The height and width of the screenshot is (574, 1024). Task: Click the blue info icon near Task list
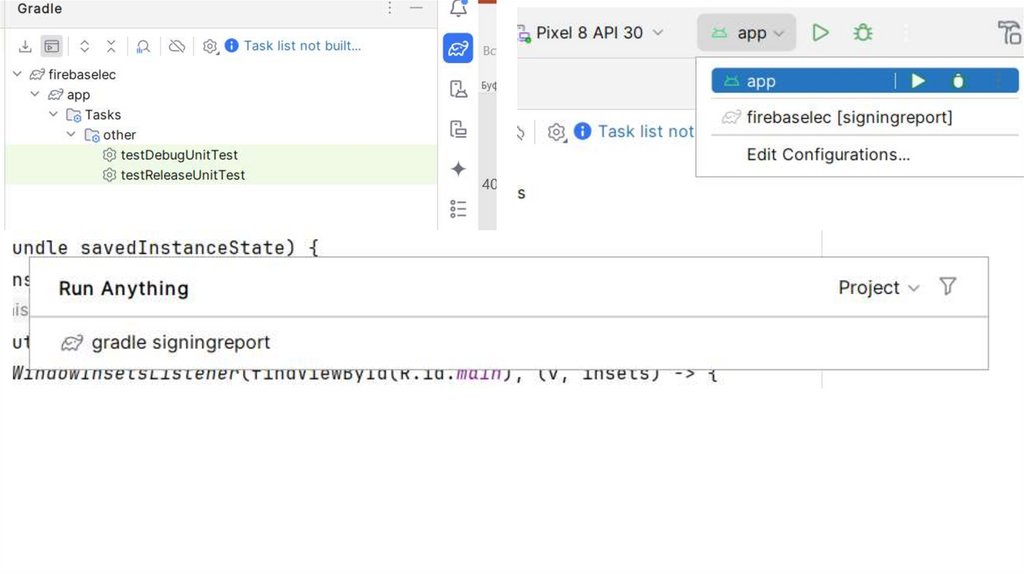tap(231, 46)
